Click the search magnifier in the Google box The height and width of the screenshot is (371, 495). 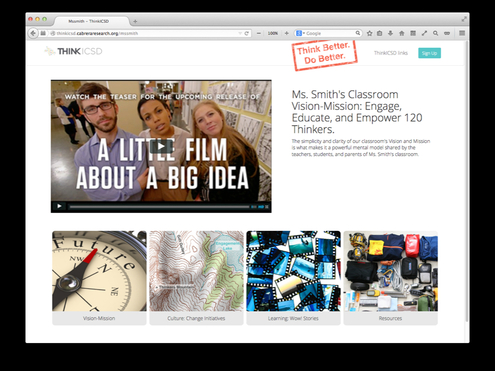(358, 33)
